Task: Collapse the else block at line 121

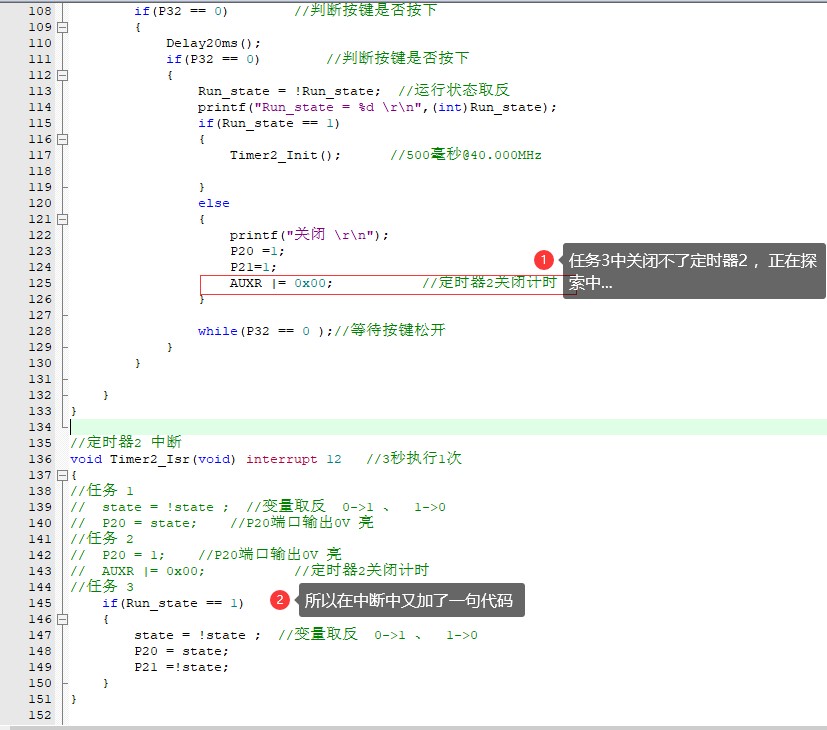Action: pyautogui.click(x=62, y=219)
